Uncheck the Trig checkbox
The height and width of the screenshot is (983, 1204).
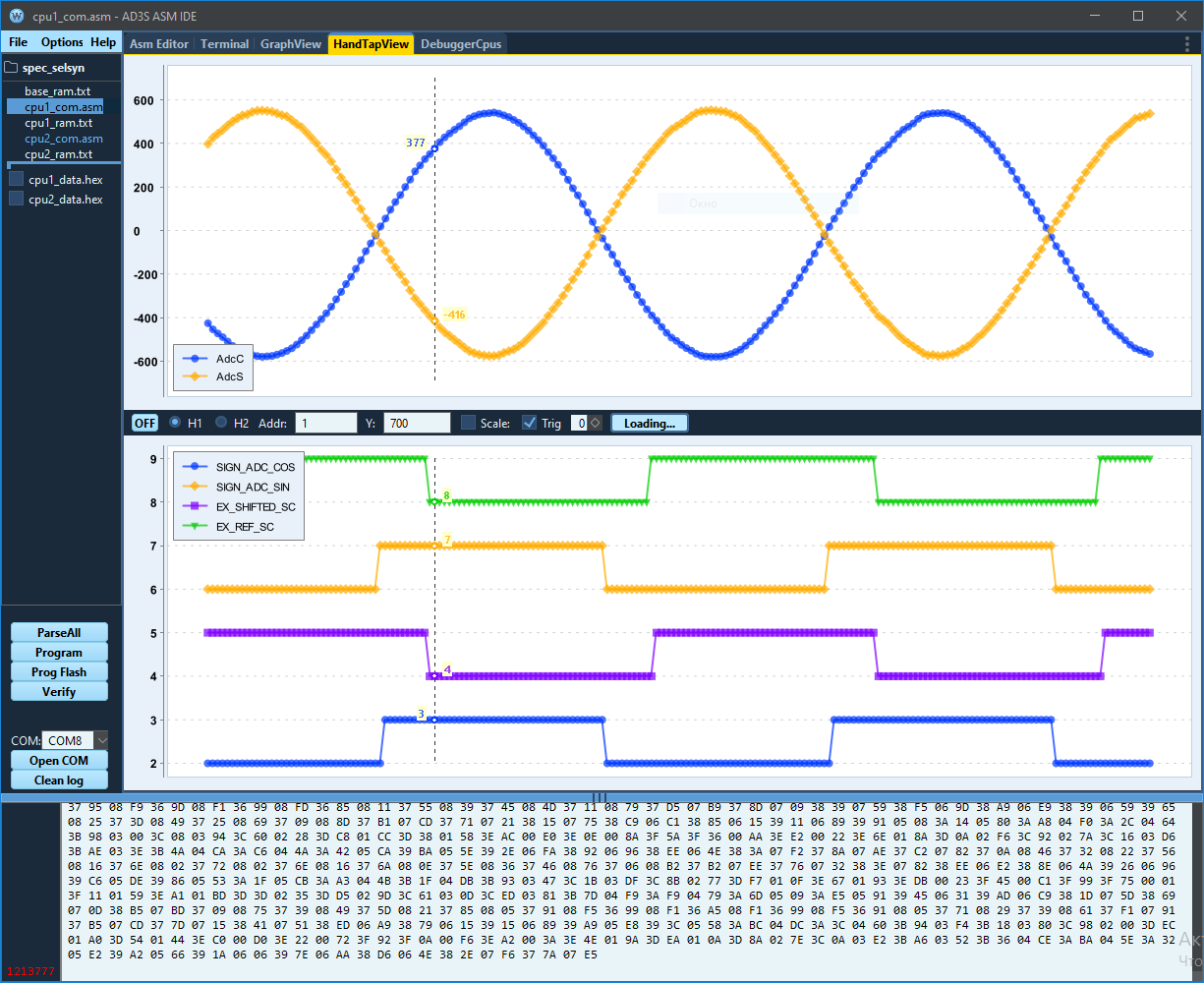(x=529, y=423)
